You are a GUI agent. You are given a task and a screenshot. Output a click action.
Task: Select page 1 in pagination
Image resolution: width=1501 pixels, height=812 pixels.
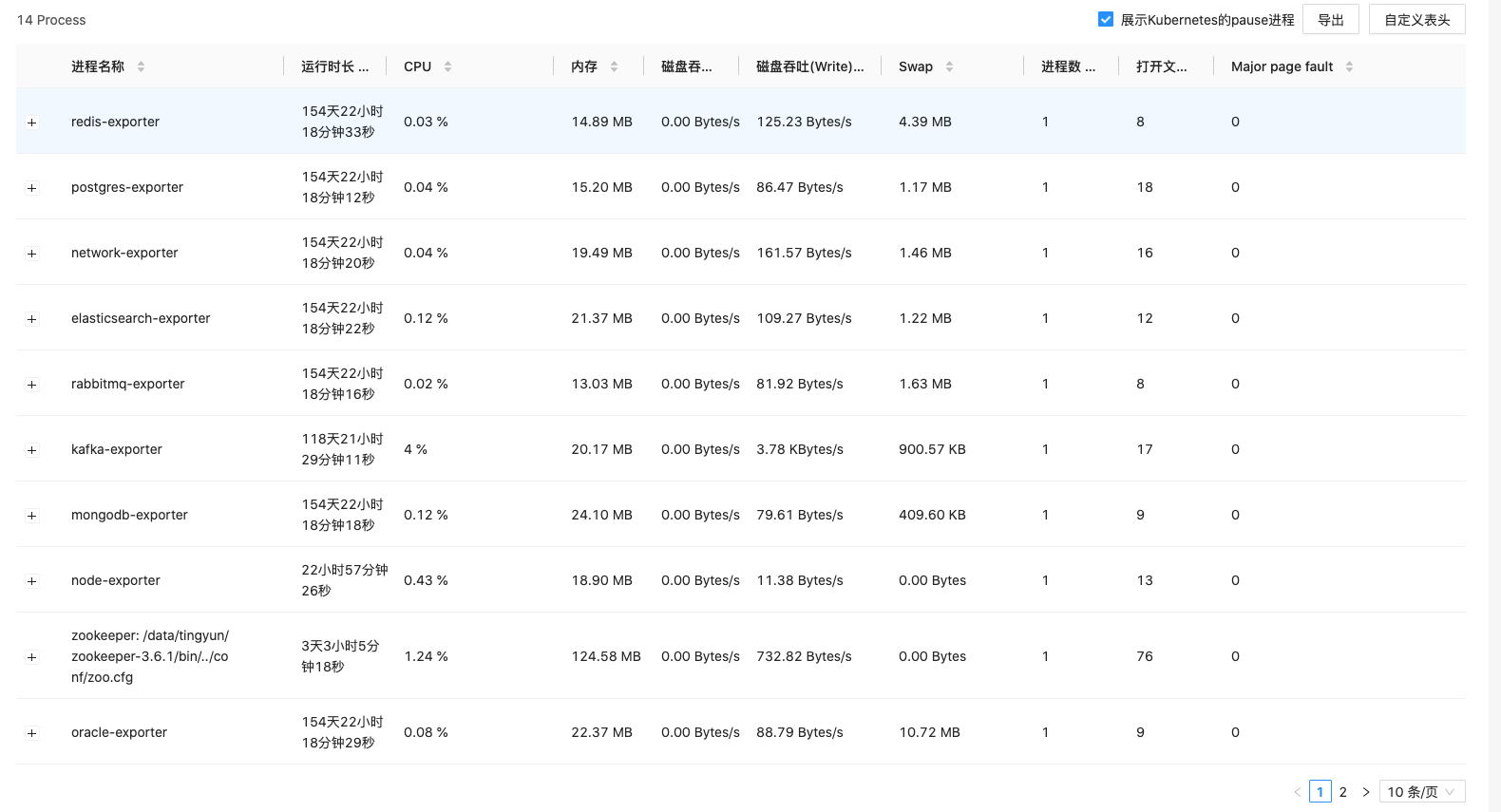[1320, 792]
